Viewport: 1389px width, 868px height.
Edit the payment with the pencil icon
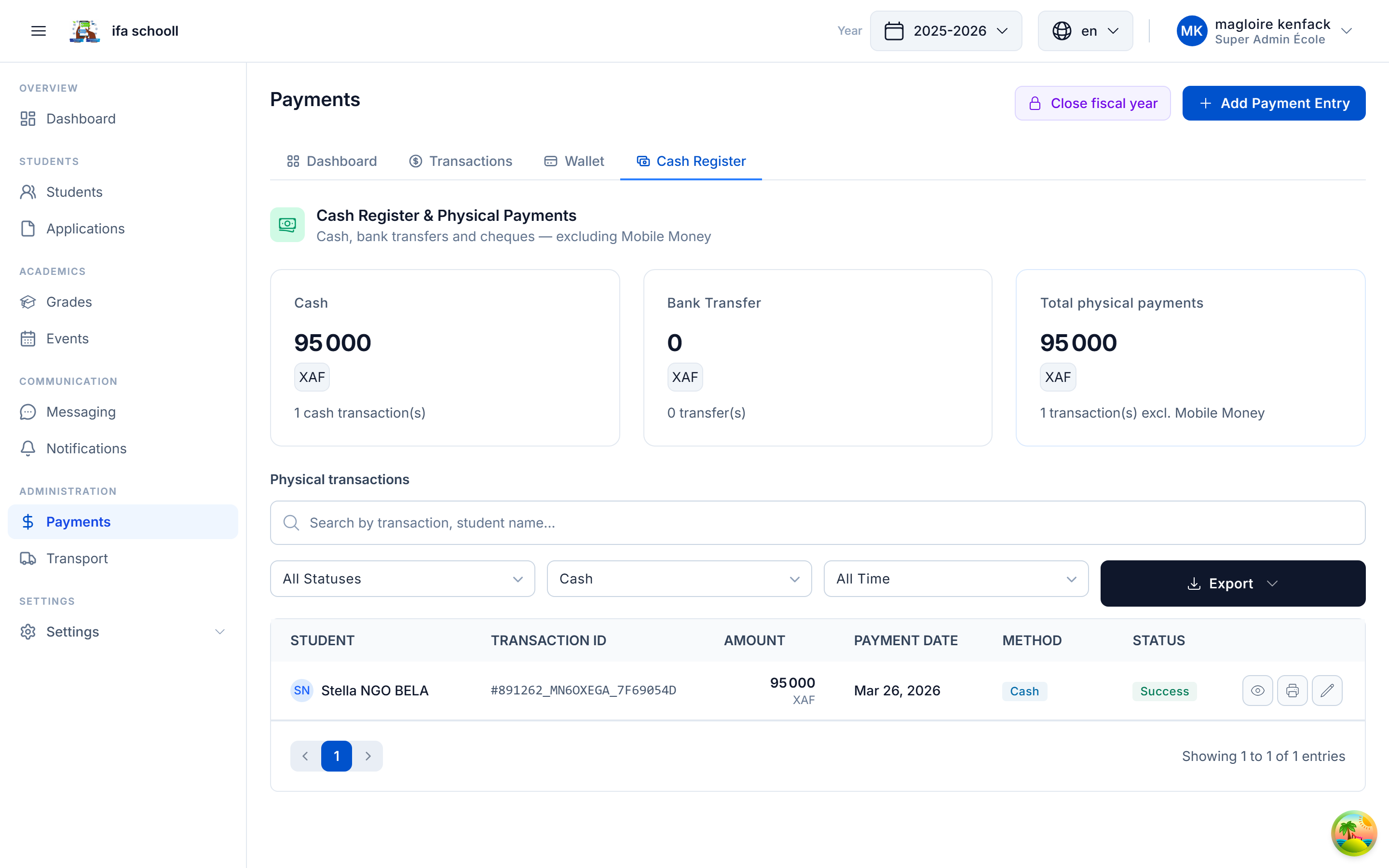(x=1328, y=690)
